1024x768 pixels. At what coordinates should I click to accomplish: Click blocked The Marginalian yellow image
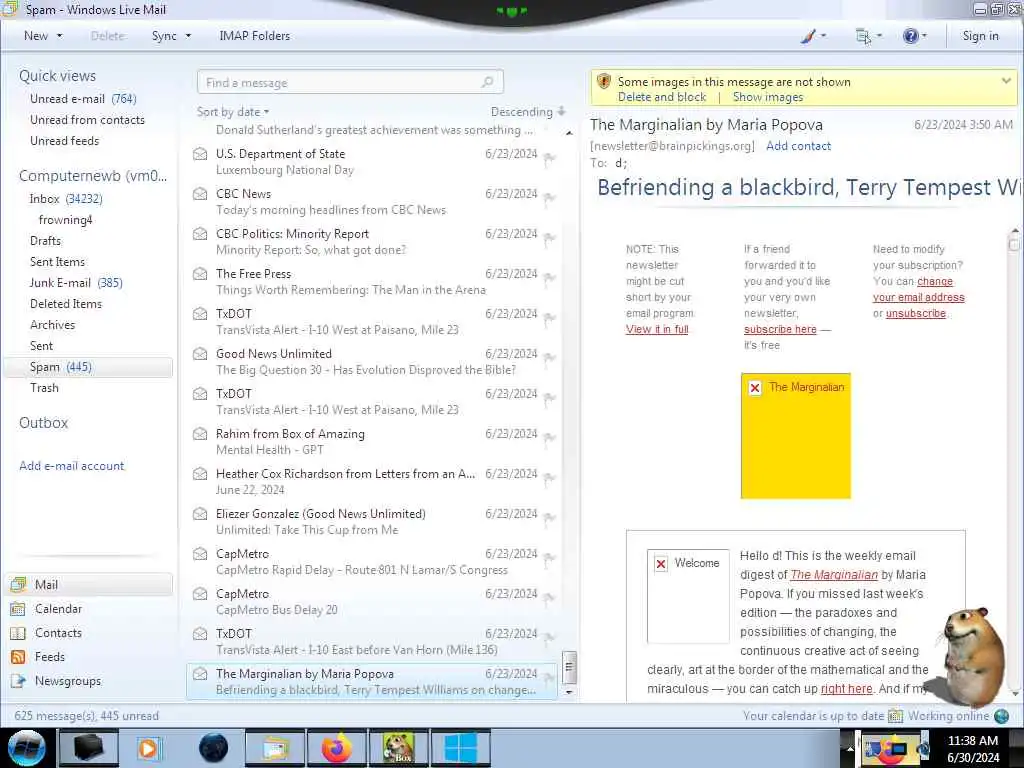point(795,436)
